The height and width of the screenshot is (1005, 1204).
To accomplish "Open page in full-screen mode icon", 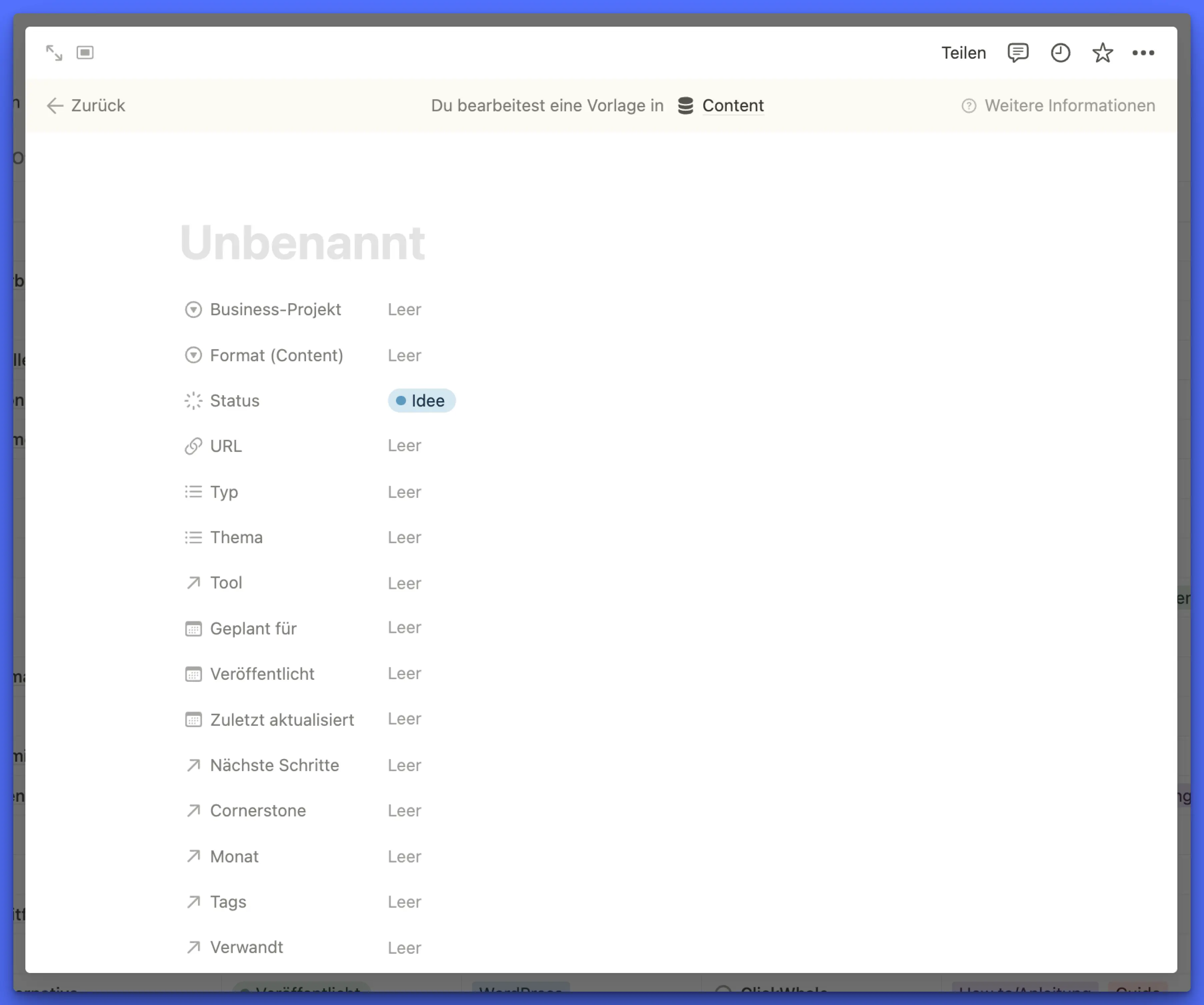I will coord(54,53).
